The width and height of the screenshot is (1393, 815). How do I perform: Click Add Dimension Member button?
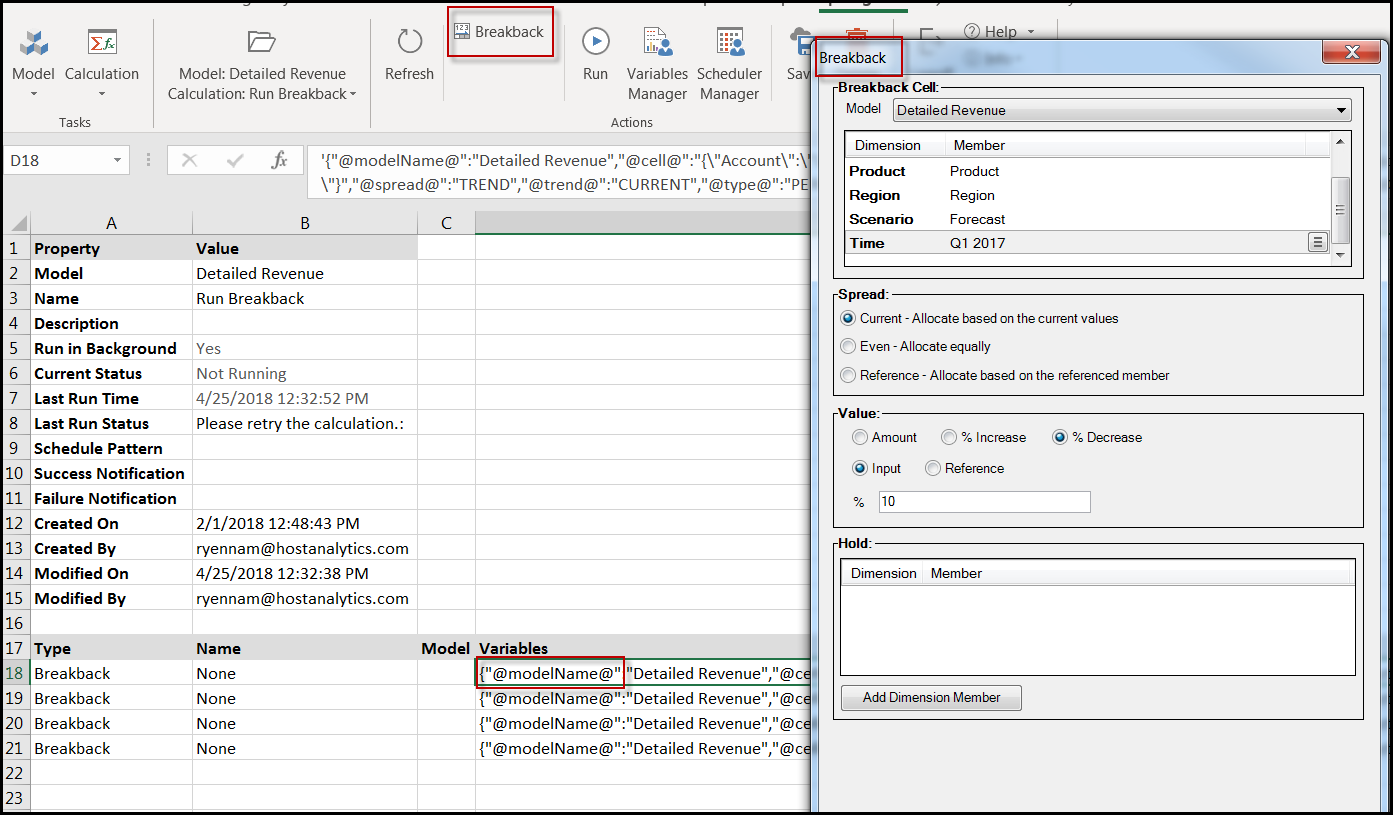(931, 698)
